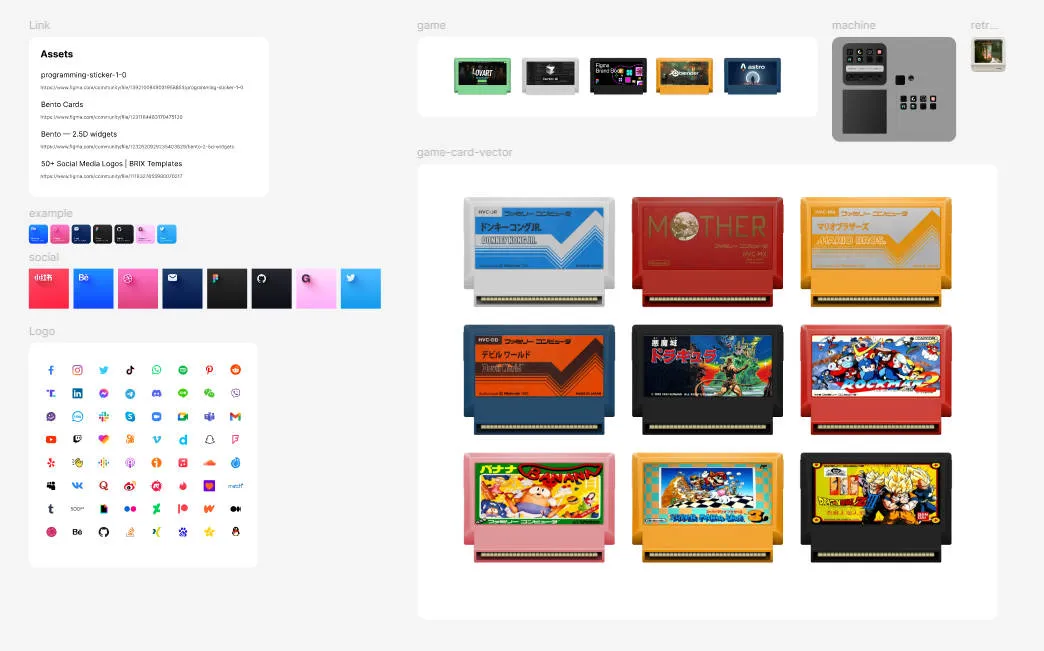Click the YouTube logo icon
Image resolution: width=1044 pixels, height=651 pixels.
click(x=51, y=439)
